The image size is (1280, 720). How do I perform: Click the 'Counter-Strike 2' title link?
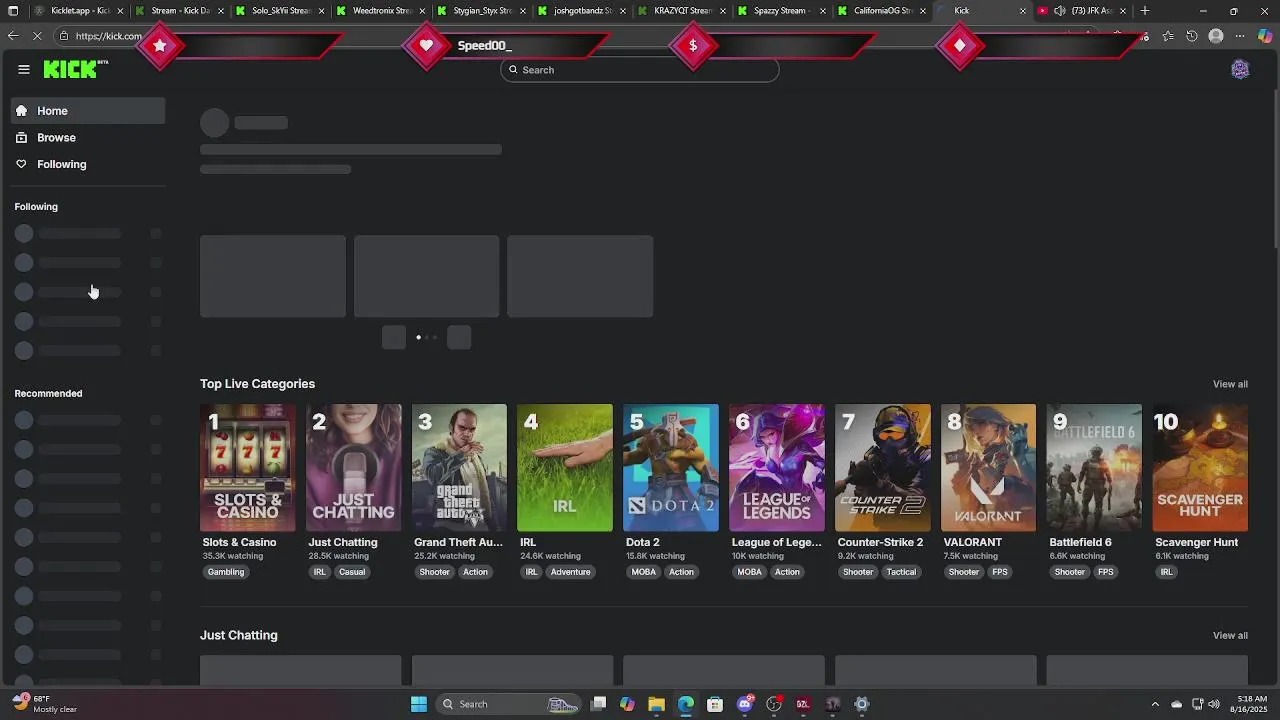pyautogui.click(x=880, y=542)
